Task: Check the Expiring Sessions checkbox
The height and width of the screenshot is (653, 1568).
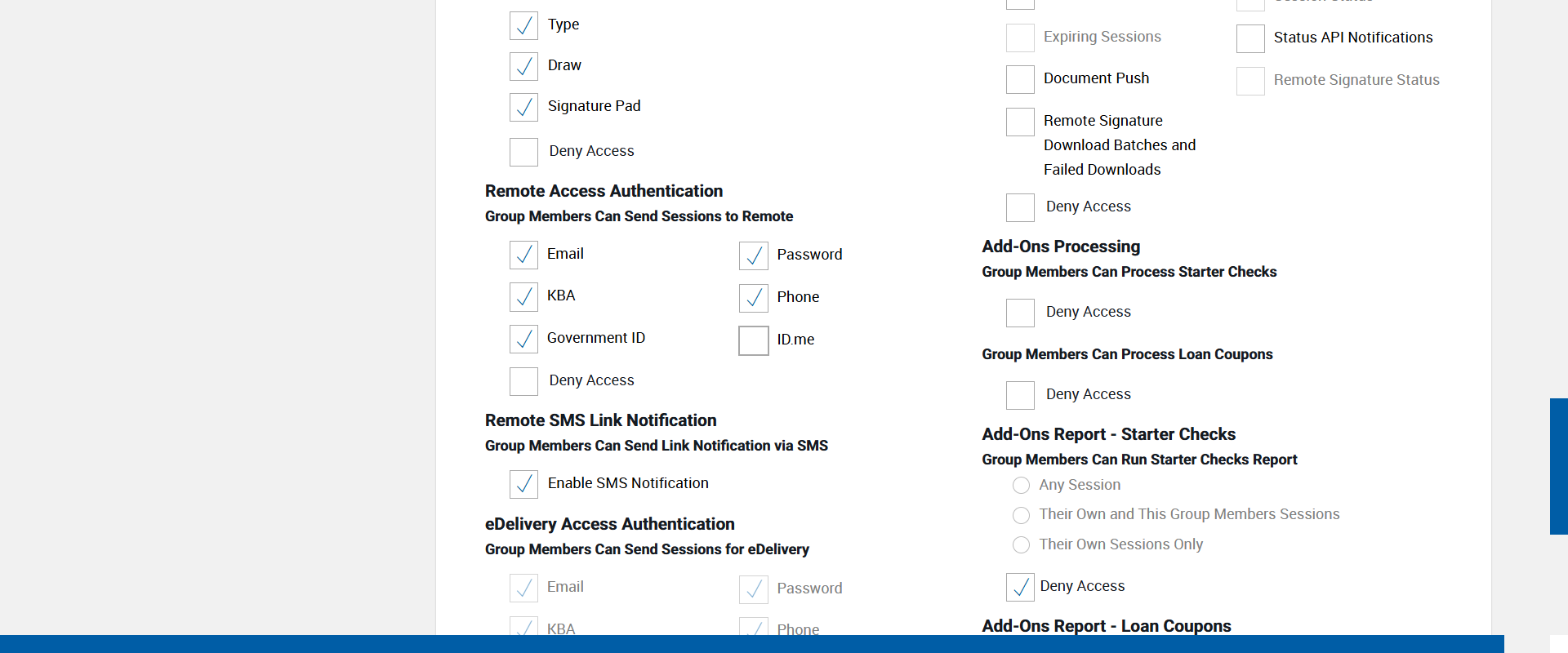Action: 1020,38
